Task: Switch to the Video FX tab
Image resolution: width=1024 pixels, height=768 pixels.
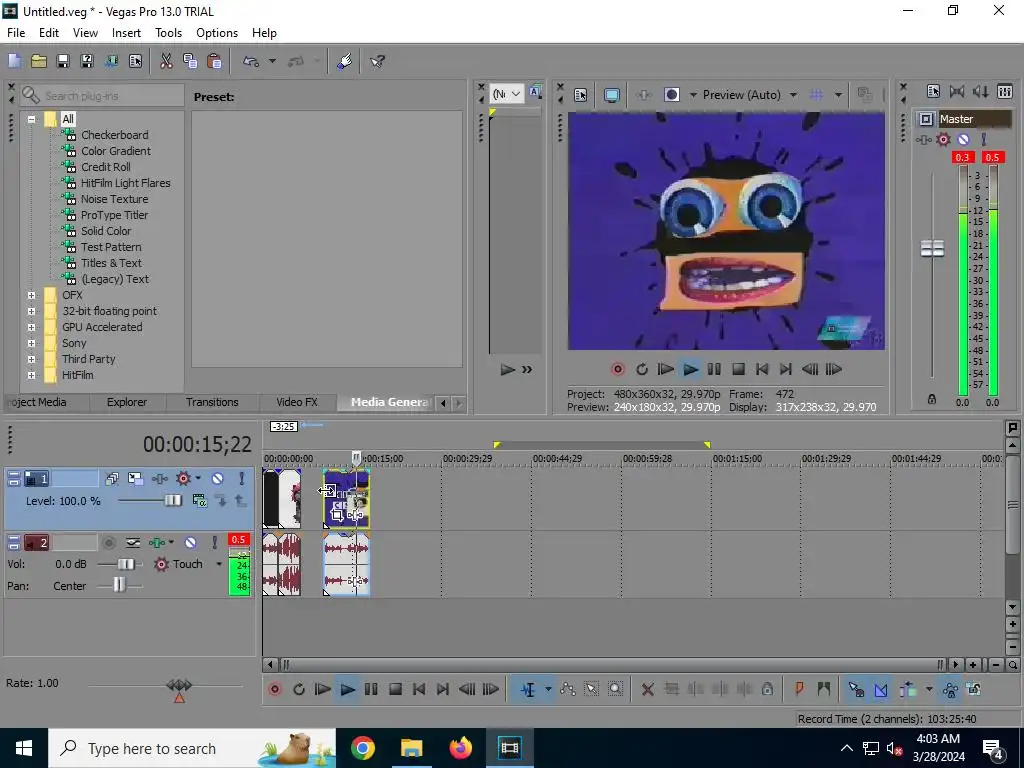Action: pyautogui.click(x=297, y=402)
